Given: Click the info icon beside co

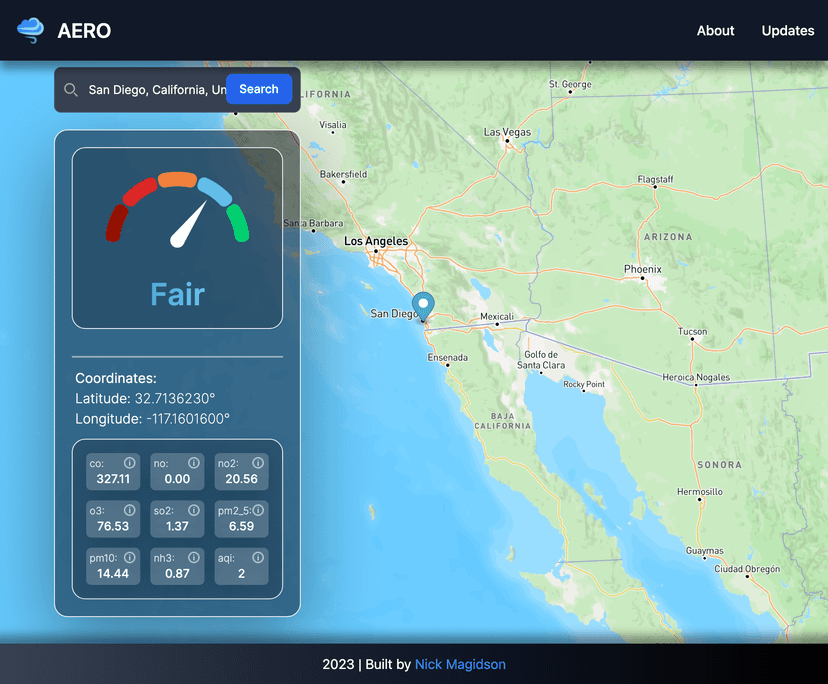Looking at the screenshot, I should (x=129, y=463).
